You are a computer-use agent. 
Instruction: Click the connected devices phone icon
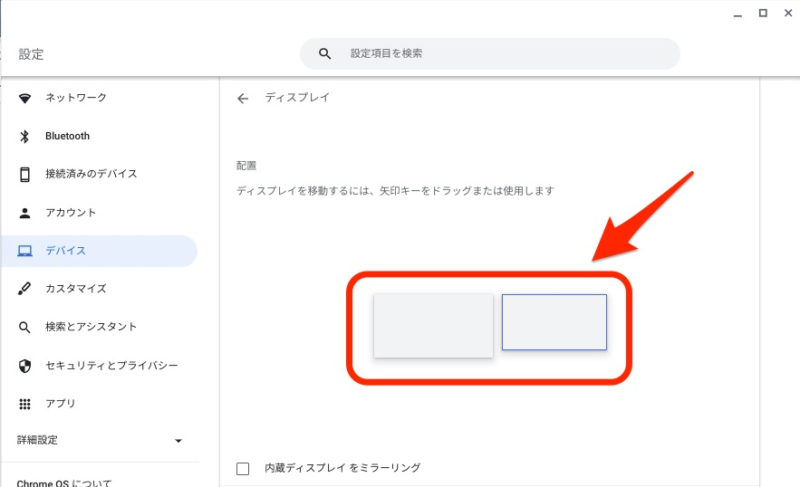(24, 174)
